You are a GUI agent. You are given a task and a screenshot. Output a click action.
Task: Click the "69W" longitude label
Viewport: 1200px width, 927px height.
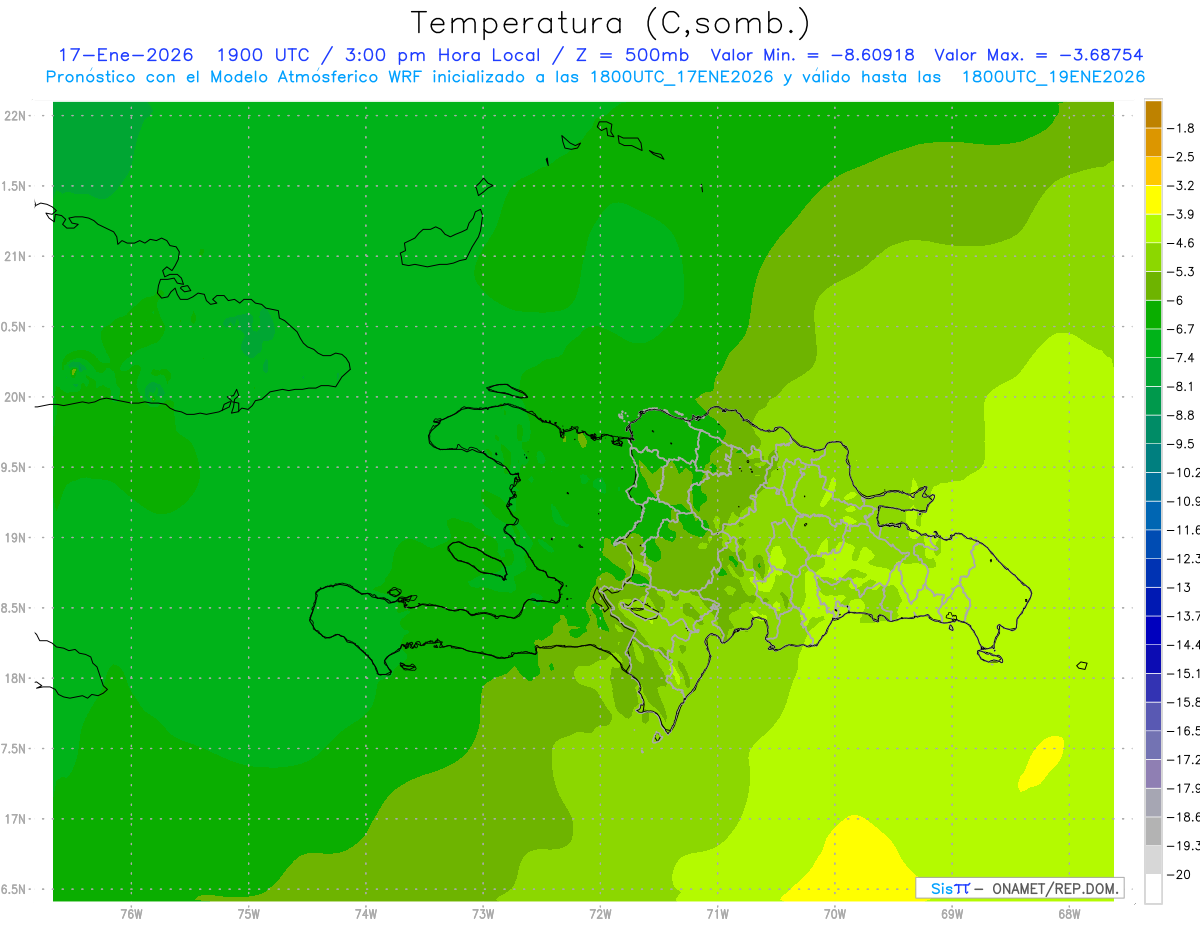pyautogui.click(x=951, y=913)
